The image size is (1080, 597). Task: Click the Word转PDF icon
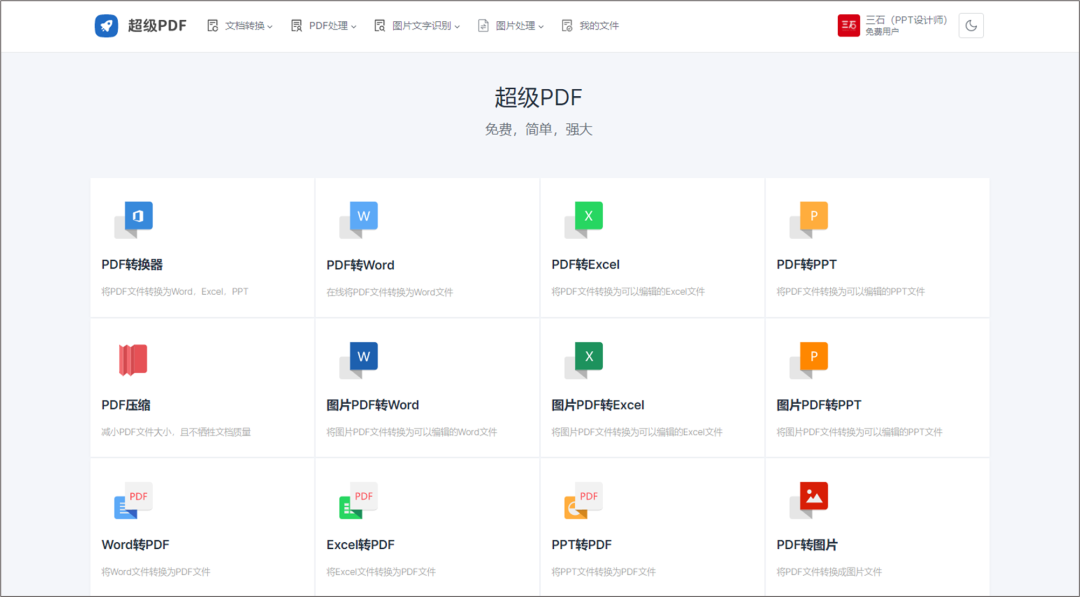click(133, 500)
